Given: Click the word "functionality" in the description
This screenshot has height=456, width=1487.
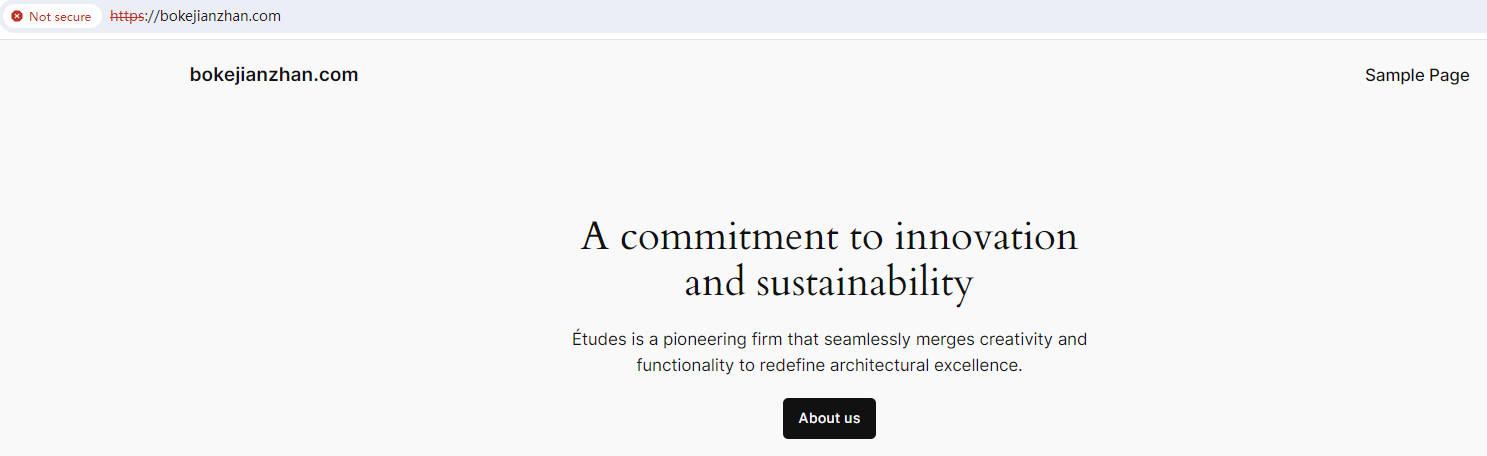Looking at the screenshot, I should (x=685, y=365).
